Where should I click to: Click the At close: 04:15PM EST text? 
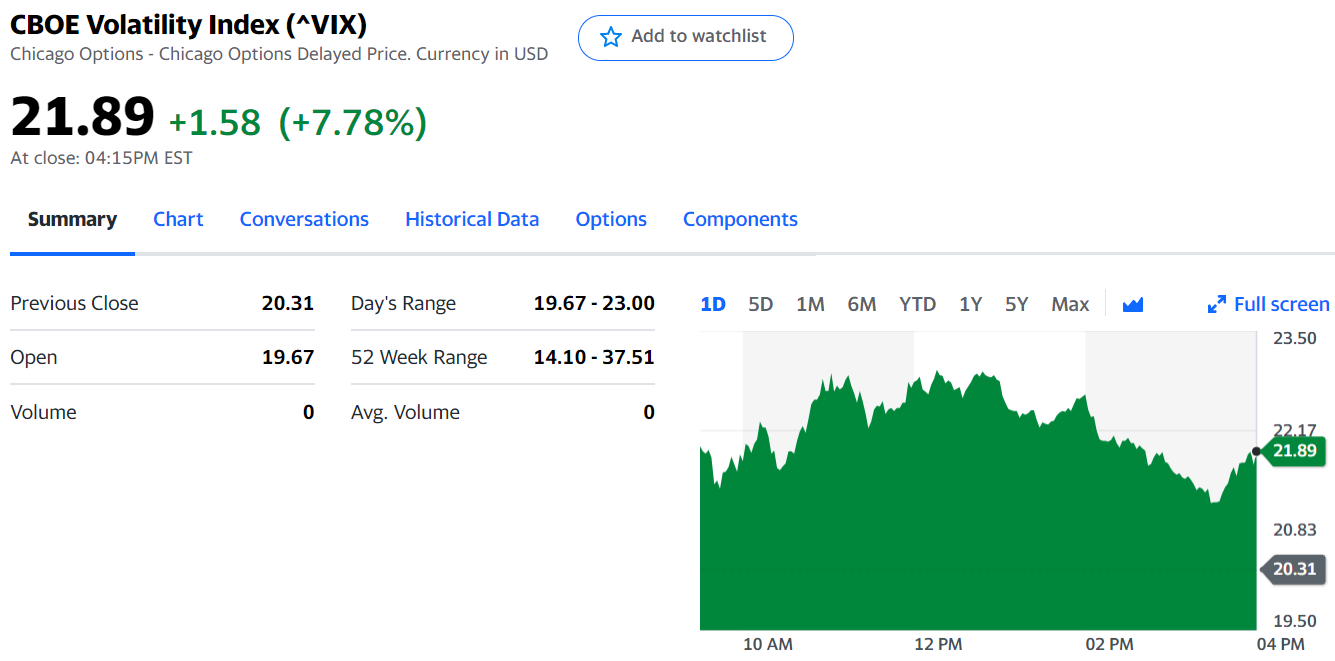[x=101, y=158]
